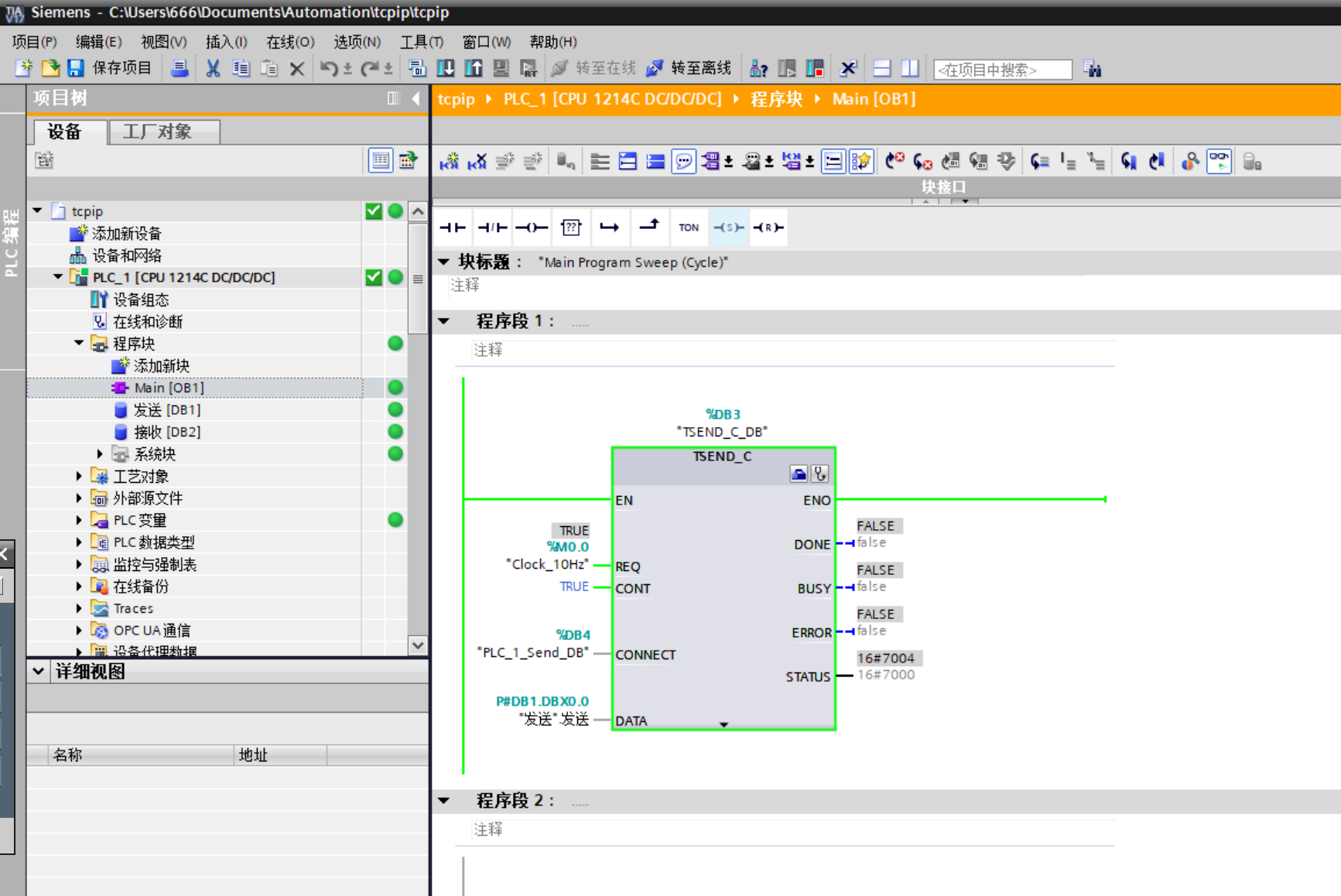The width and height of the screenshot is (1341, 896).
Task: Collapse 程序段 1 network
Action: pos(444,320)
